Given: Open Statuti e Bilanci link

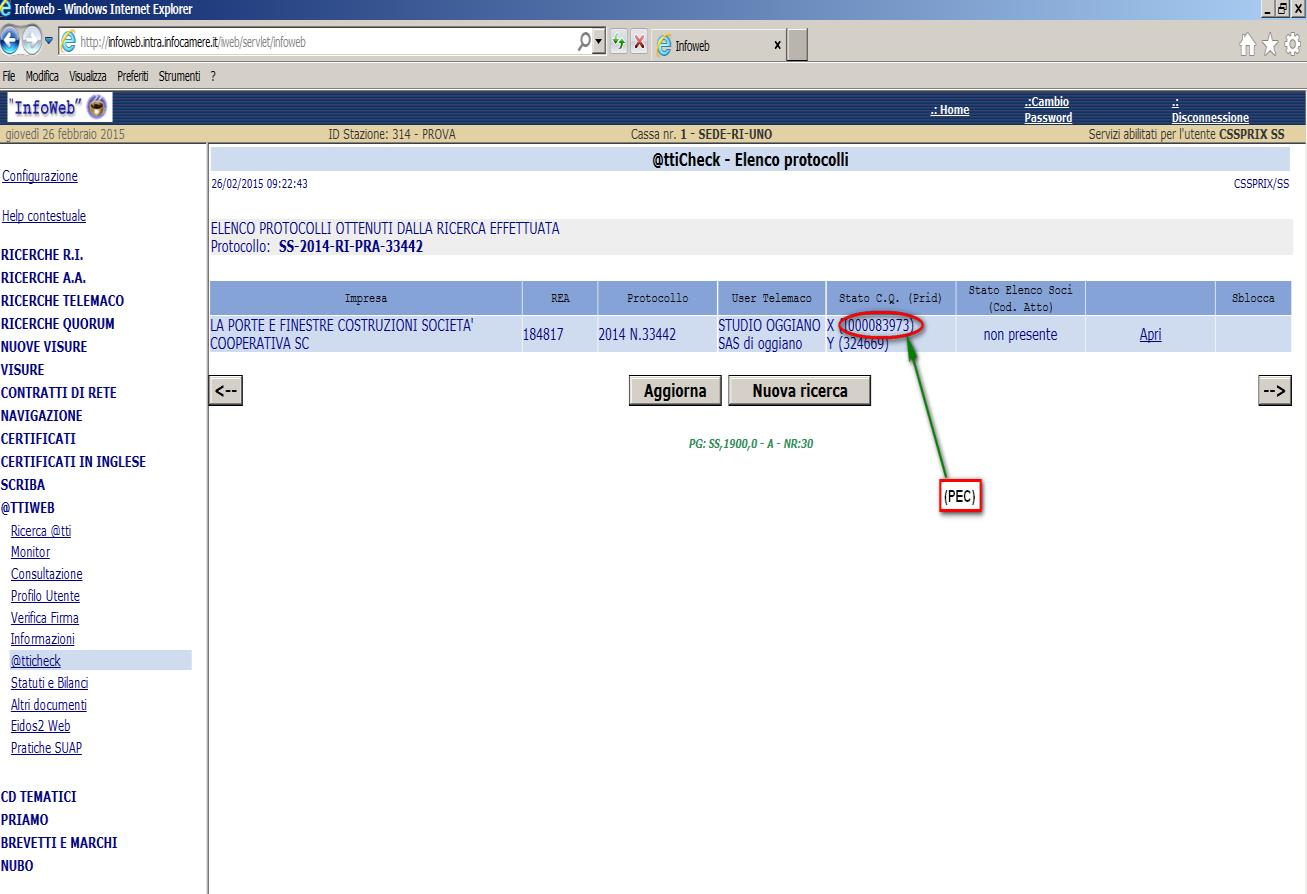Looking at the screenshot, I should tap(50, 684).
